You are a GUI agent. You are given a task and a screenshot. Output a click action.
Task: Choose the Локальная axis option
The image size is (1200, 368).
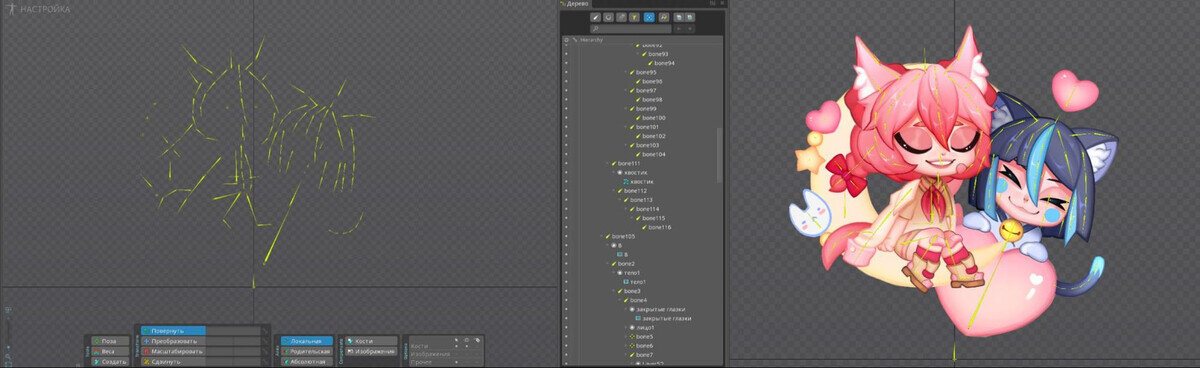(x=306, y=341)
